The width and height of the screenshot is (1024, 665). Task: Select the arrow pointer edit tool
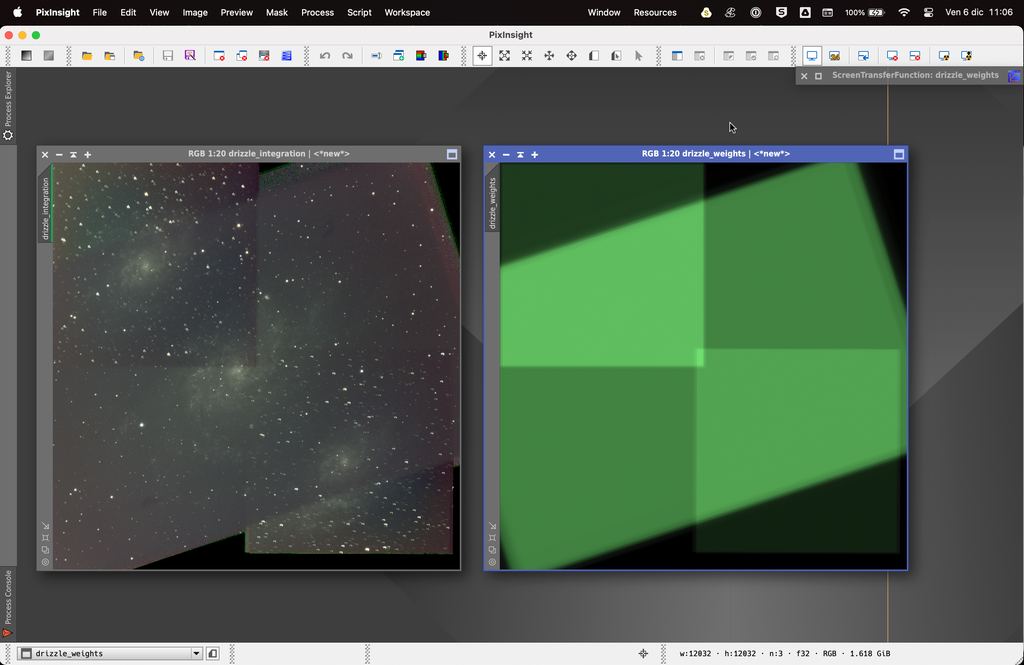coord(639,56)
